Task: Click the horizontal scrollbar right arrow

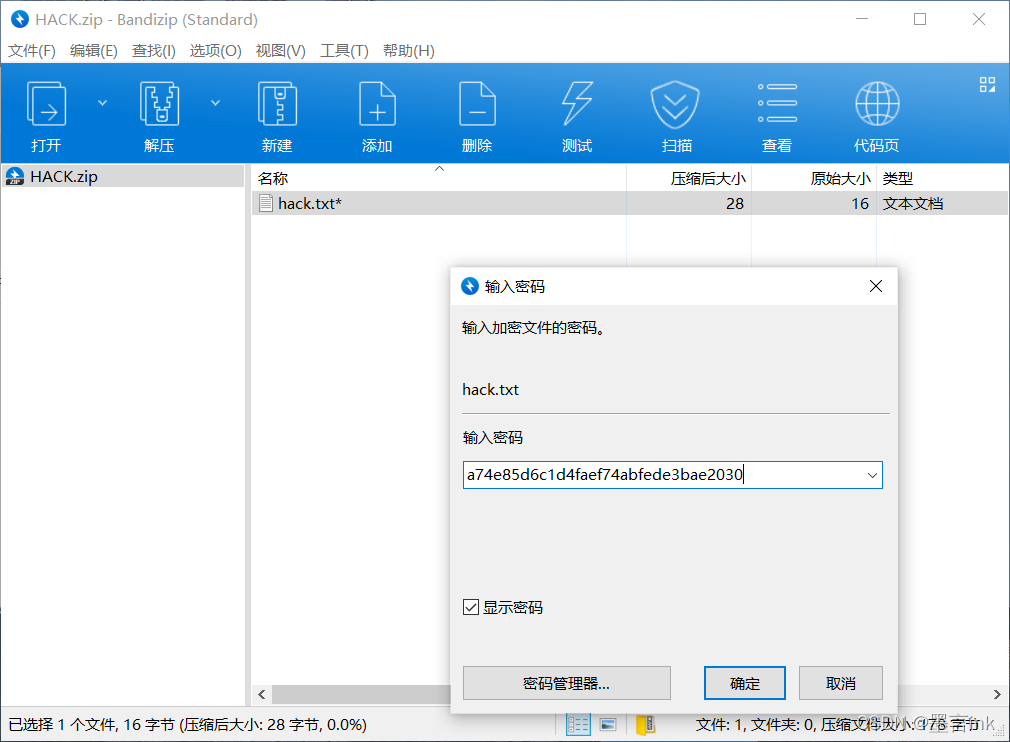Action: [997, 694]
